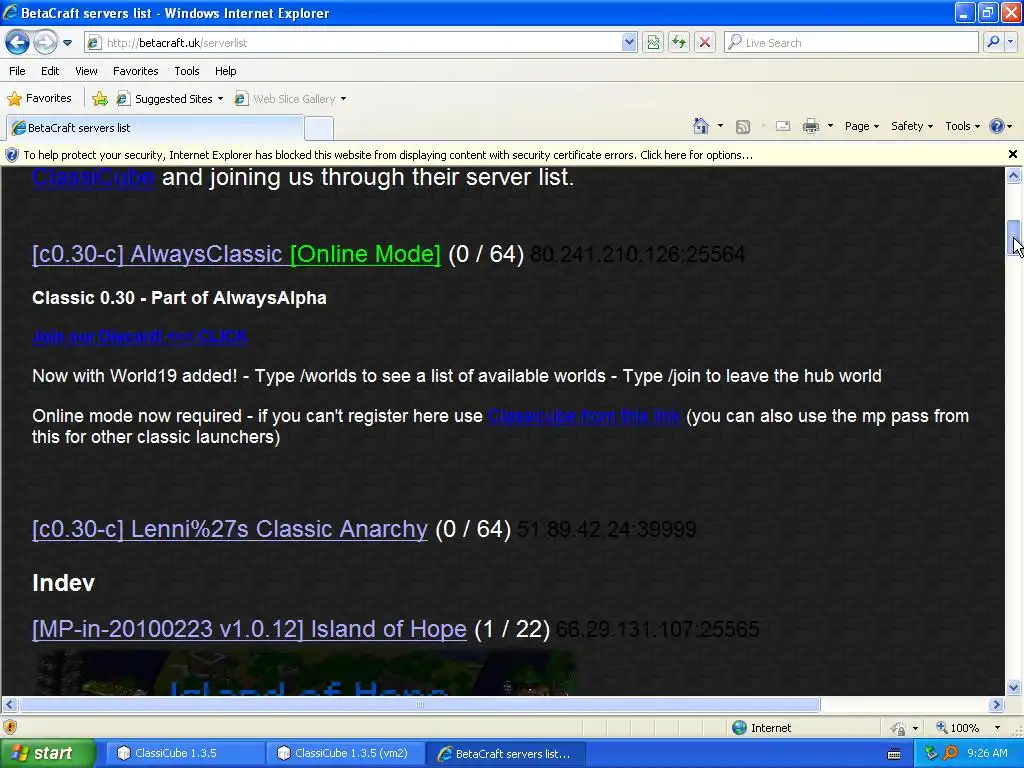This screenshot has height=768, width=1024.
Task: Click the Back navigation arrow
Action: (x=17, y=43)
